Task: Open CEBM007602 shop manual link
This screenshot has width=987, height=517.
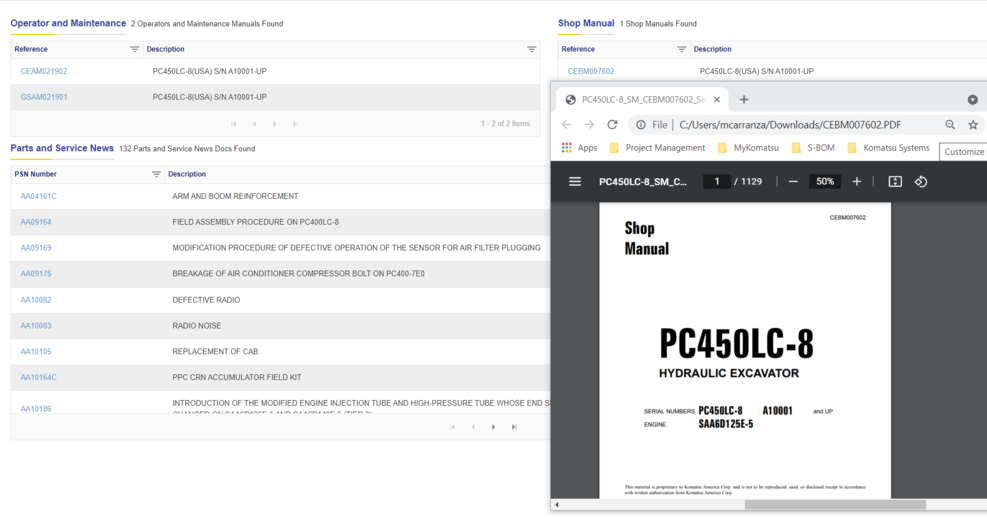Action: tap(590, 71)
